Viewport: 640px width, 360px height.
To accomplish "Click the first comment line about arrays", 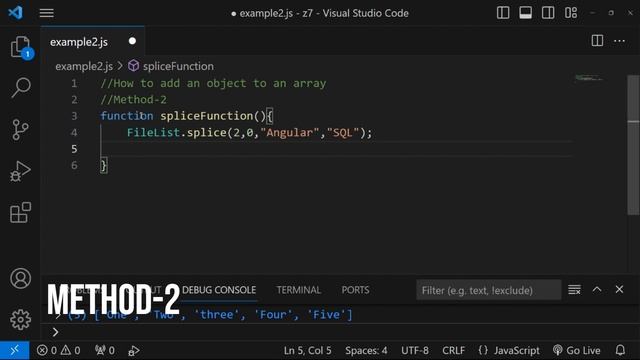I will pyautogui.click(x=213, y=83).
